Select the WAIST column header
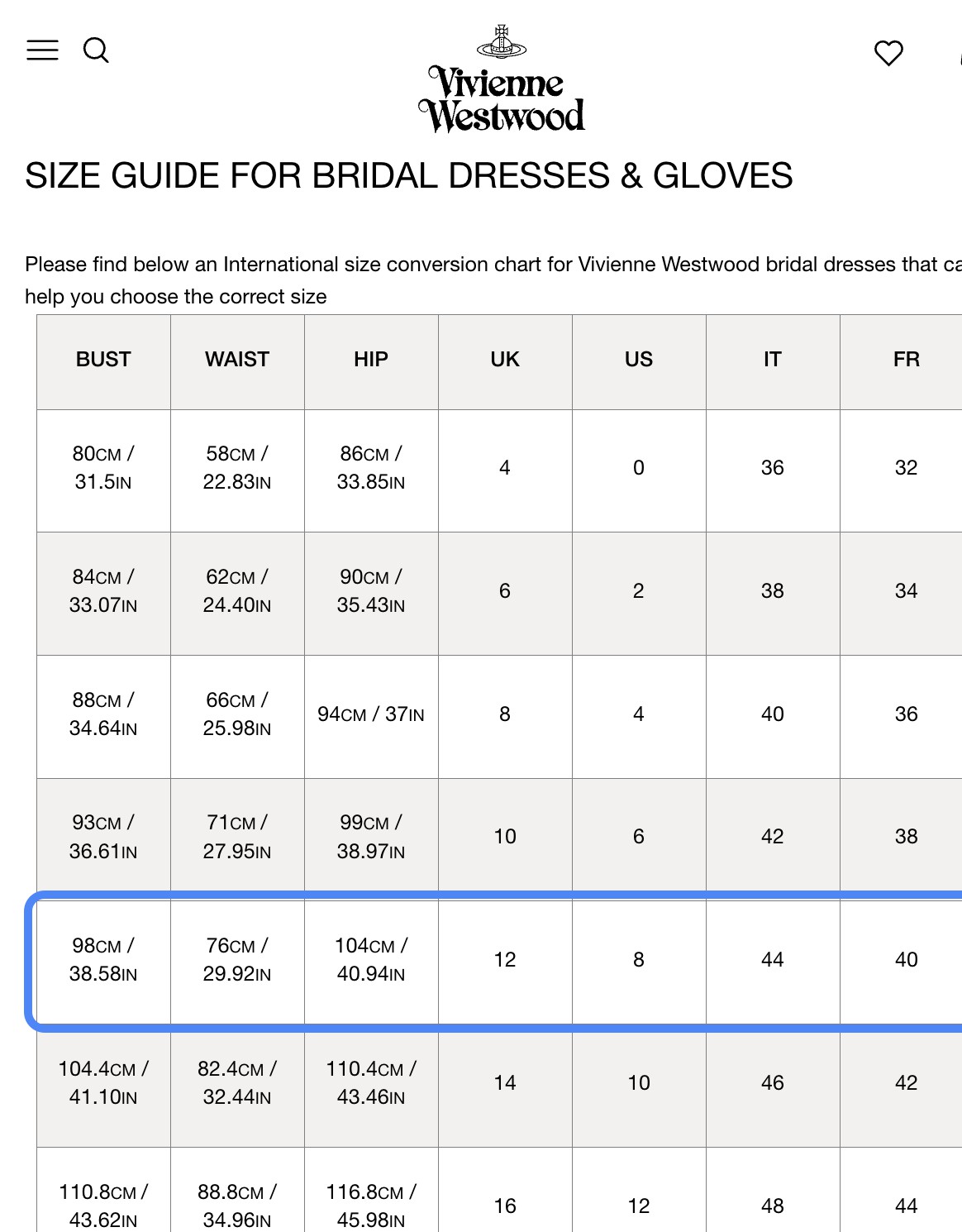 click(x=237, y=360)
